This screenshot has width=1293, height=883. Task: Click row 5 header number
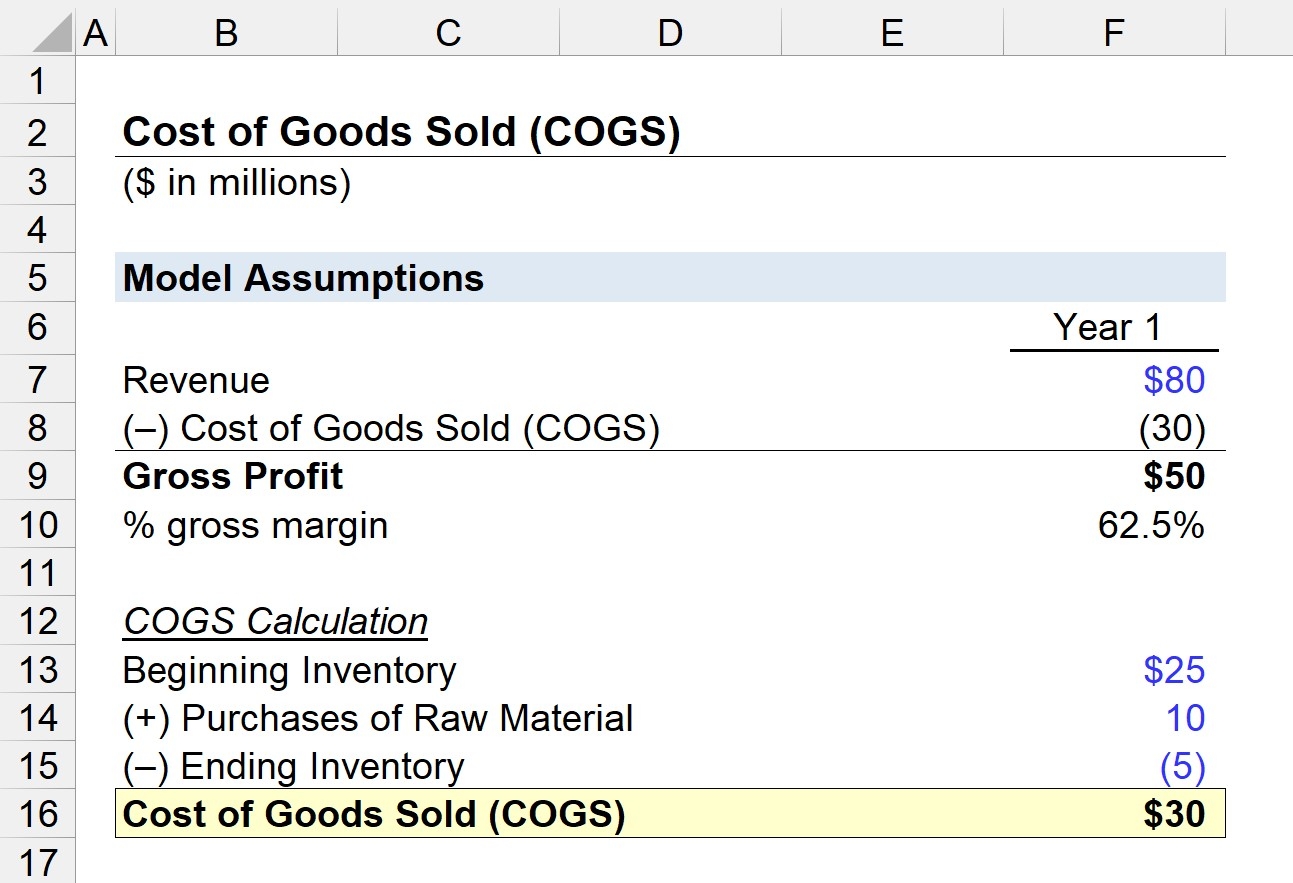pyautogui.click(x=38, y=278)
